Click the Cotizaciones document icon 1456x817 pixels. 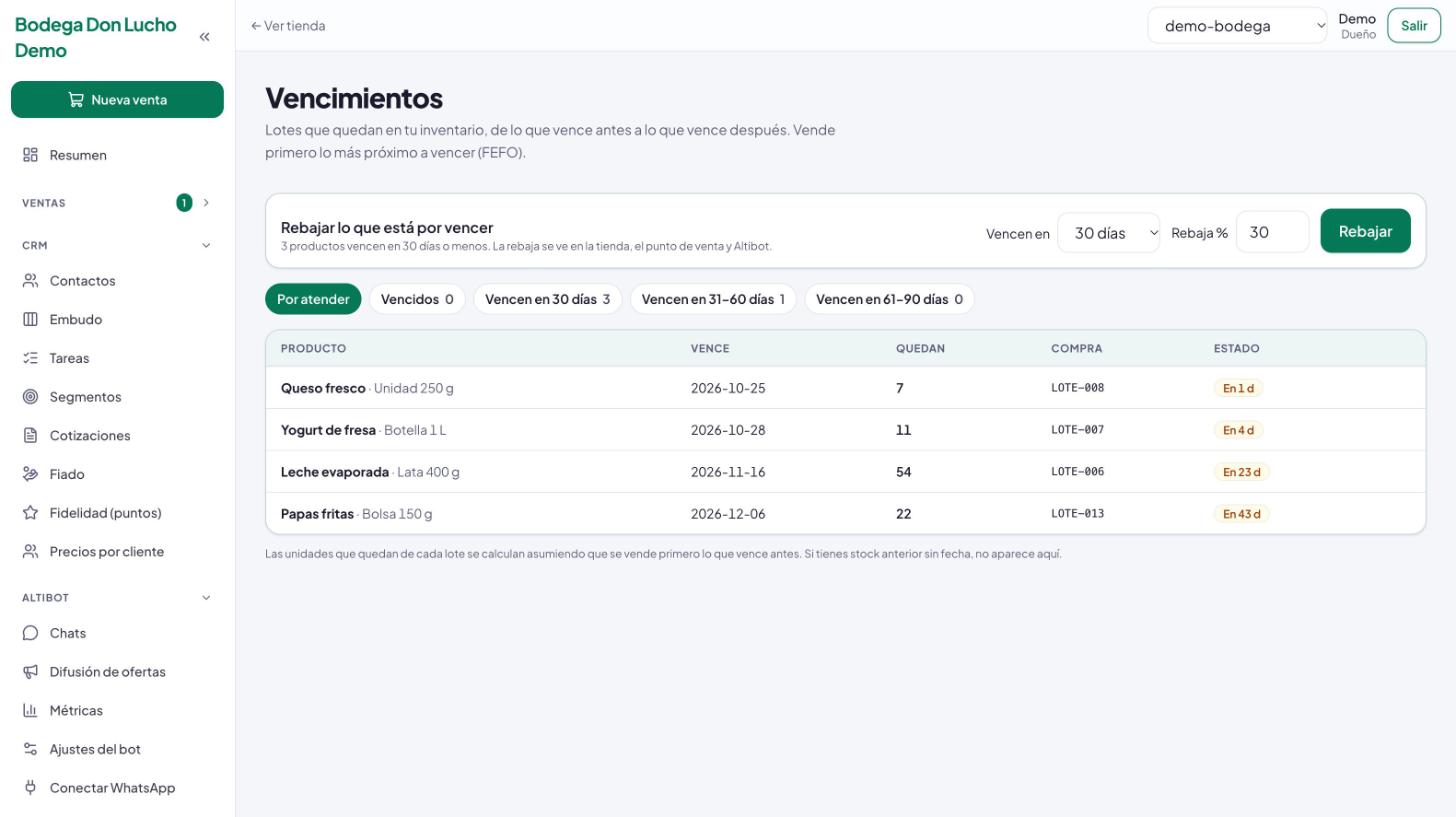pos(30,436)
